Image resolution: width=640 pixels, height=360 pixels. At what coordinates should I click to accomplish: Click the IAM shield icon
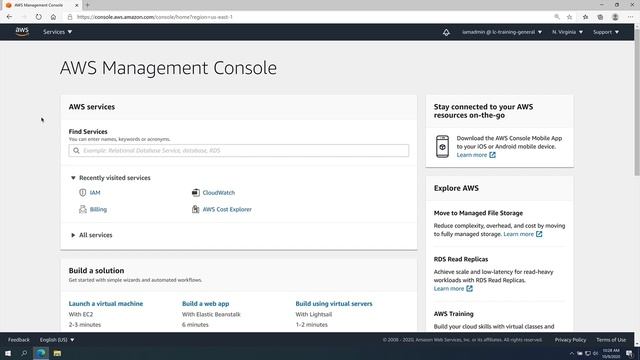(x=82, y=192)
